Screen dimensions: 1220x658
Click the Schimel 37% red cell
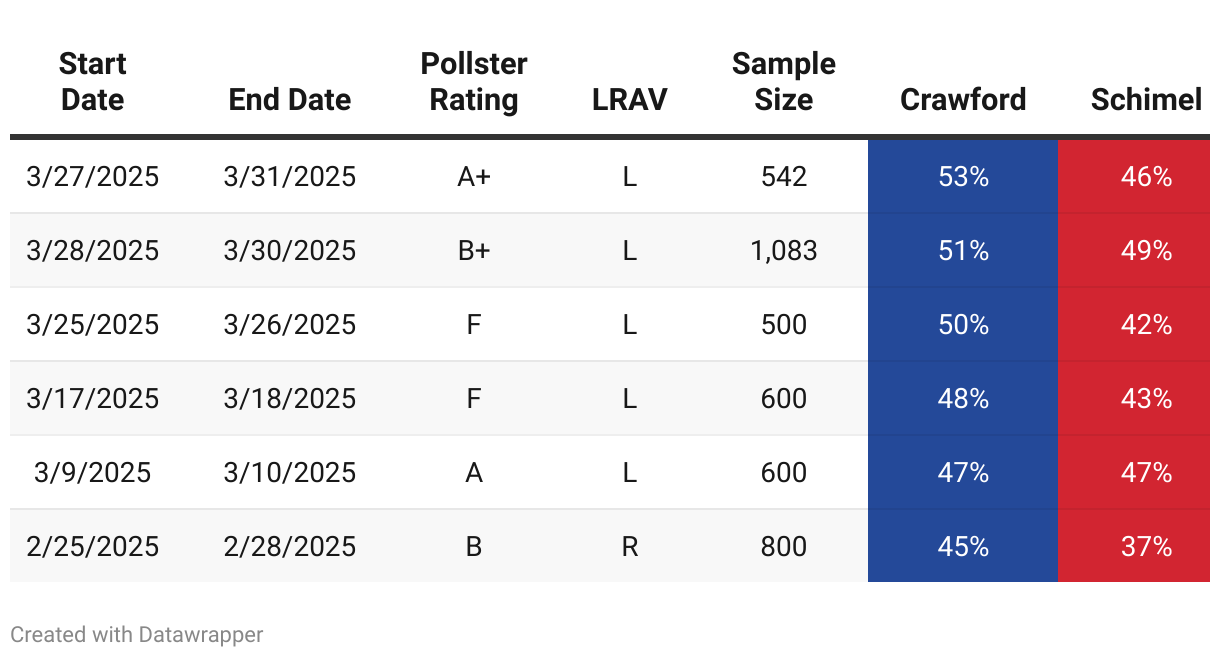pyautogui.click(x=1145, y=547)
